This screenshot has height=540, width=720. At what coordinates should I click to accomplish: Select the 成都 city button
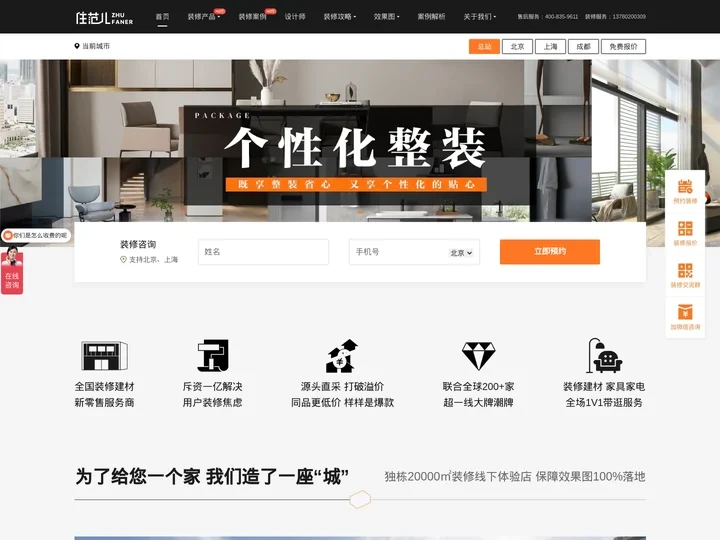[x=584, y=46]
